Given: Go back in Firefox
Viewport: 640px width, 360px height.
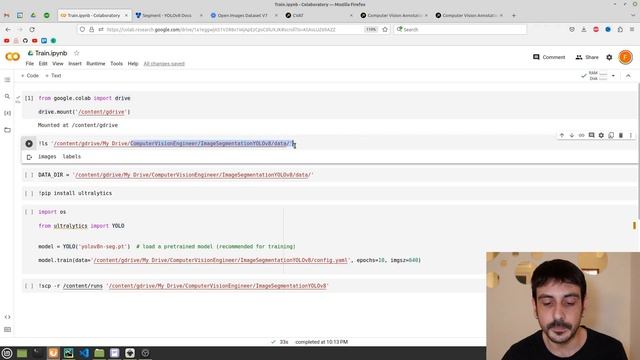Looking at the screenshot, I should [x=8, y=29].
